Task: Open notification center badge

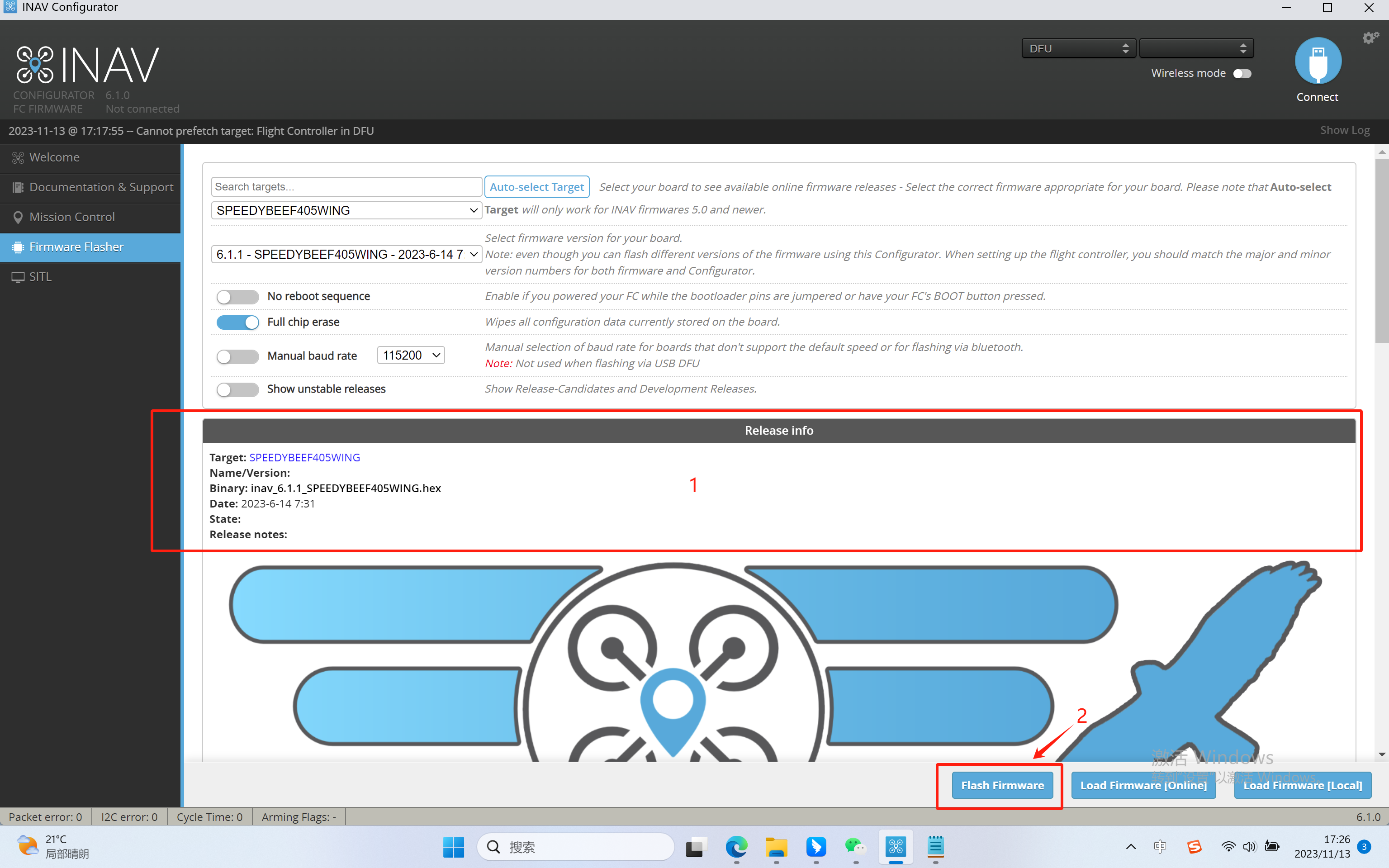Action: click(1364, 847)
